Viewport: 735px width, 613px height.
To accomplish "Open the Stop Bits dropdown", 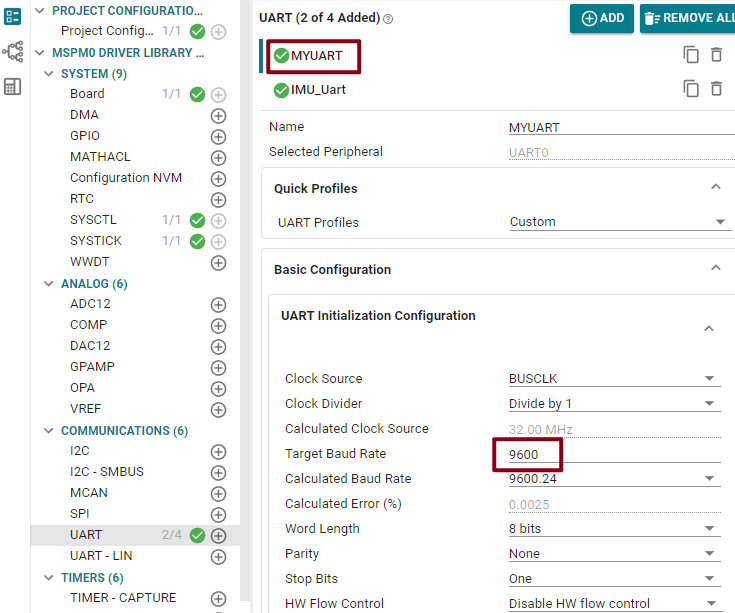I will pyautogui.click(x=615, y=578).
